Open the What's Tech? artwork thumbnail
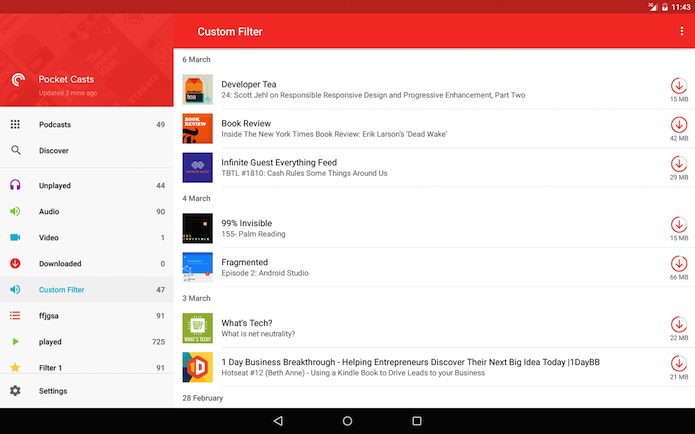Screen dimensions: 695x434 tap(197, 328)
